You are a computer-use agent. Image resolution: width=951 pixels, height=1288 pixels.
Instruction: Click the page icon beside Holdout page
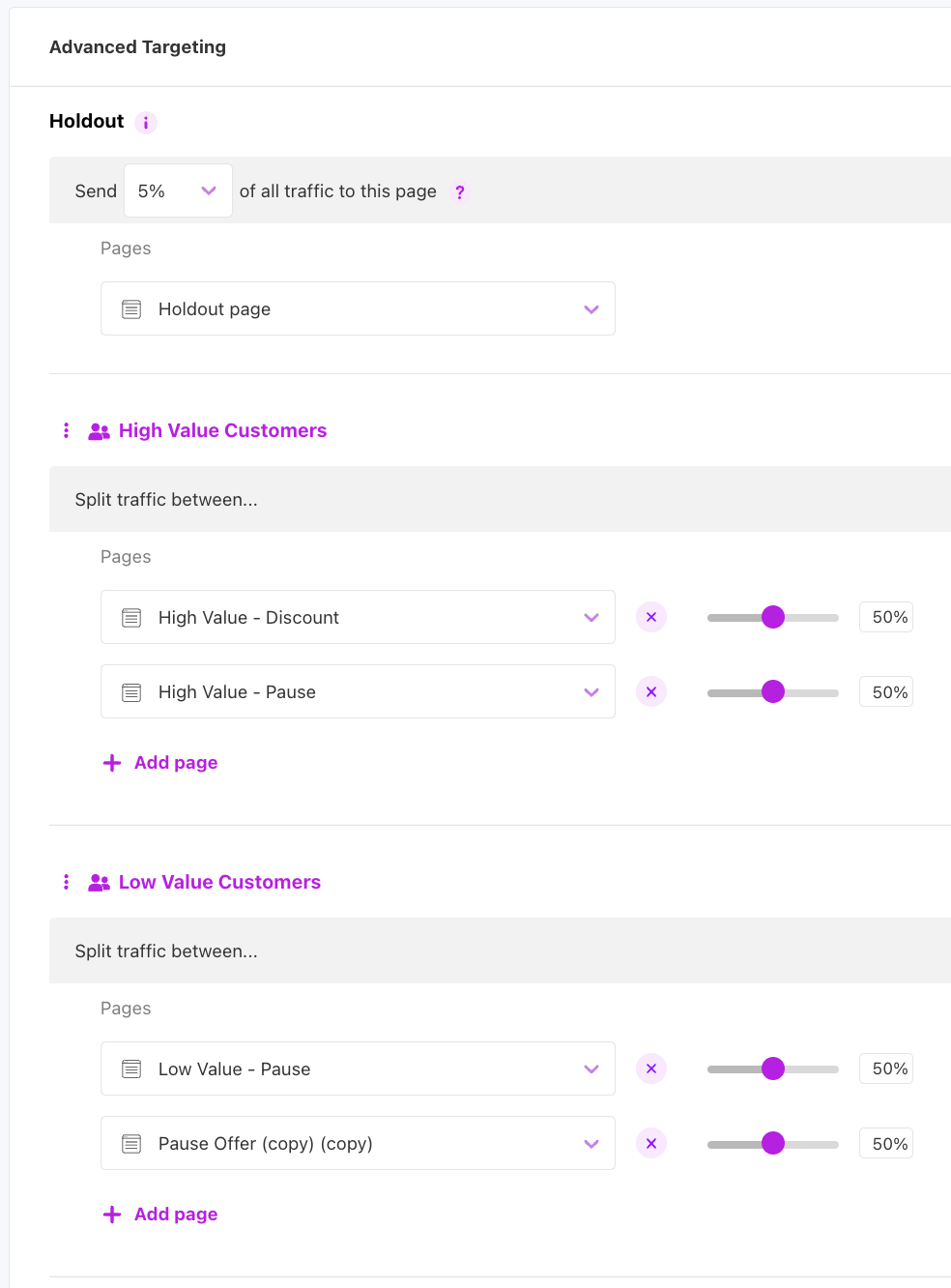[130, 308]
